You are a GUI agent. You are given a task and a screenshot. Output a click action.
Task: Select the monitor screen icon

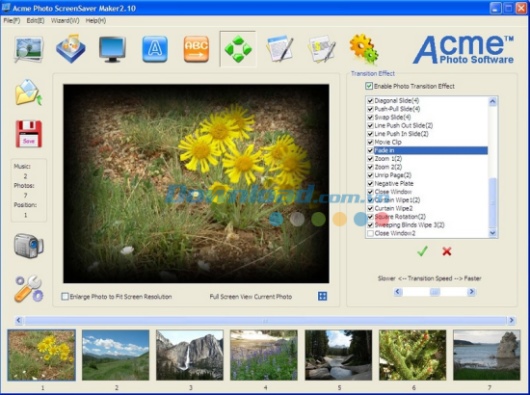[x=112, y=50]
